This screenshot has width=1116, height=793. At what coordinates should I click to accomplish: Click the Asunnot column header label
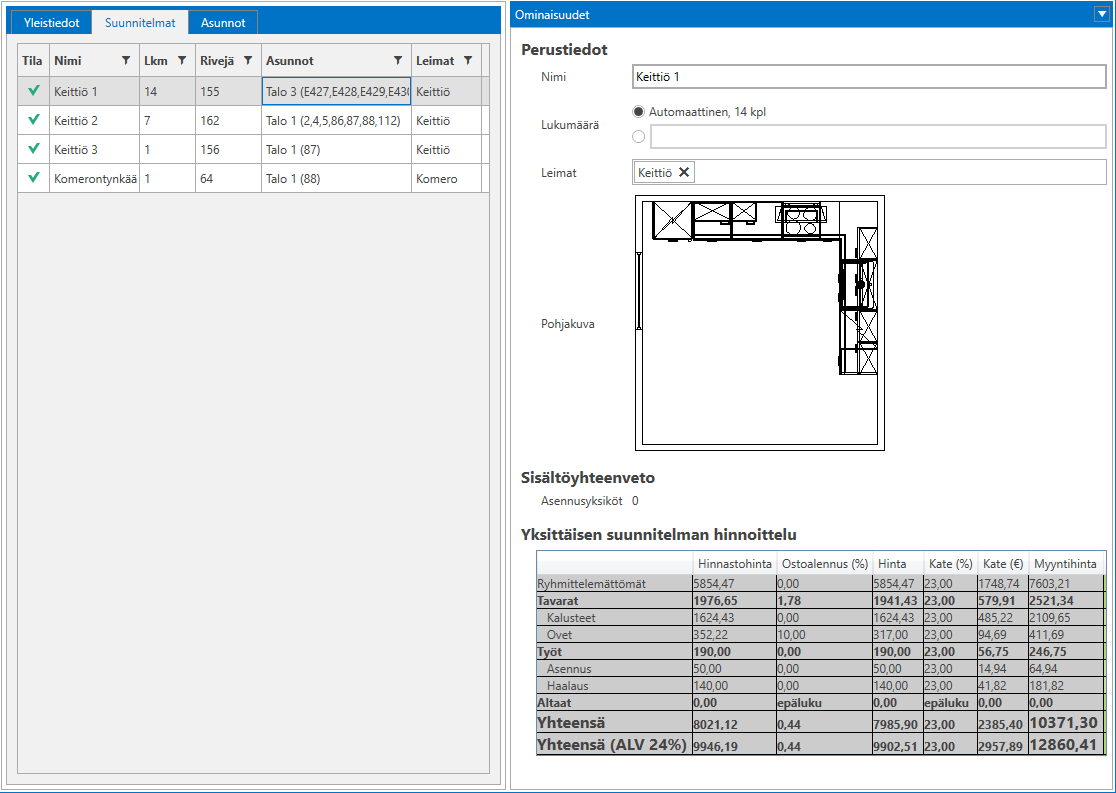click(290, 61)
